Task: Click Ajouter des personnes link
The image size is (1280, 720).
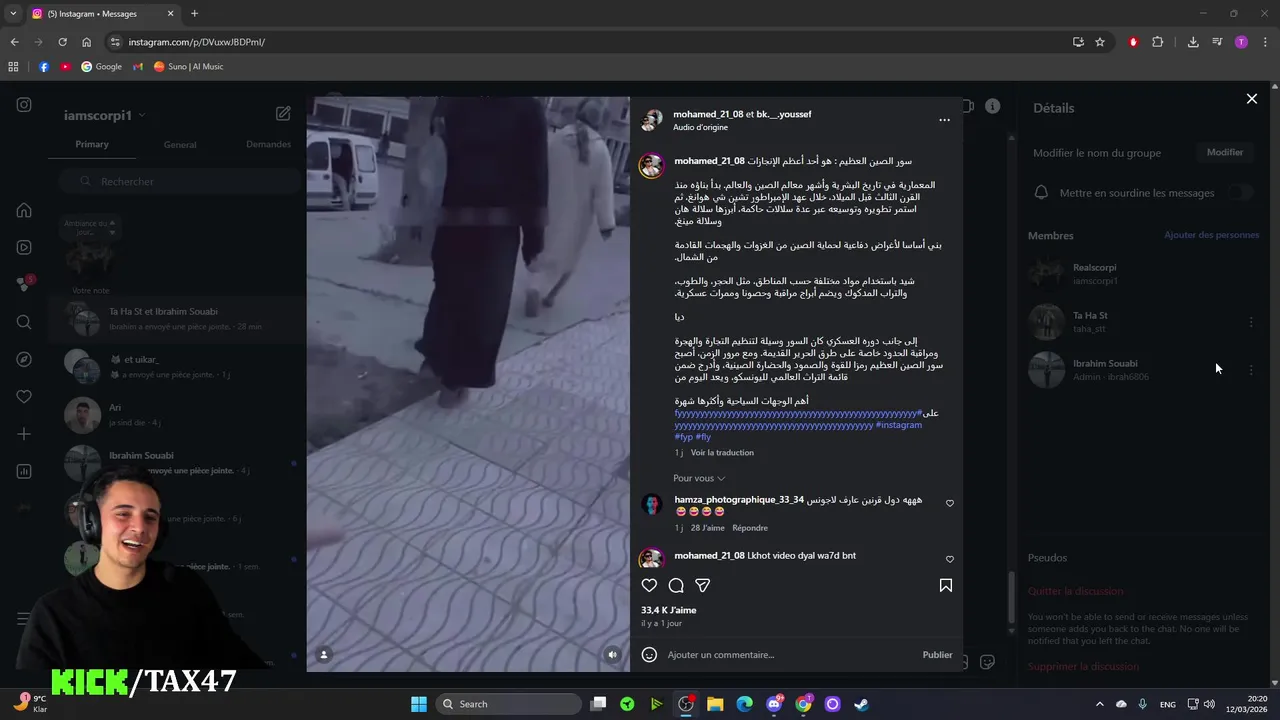Action: point(1211,235)
